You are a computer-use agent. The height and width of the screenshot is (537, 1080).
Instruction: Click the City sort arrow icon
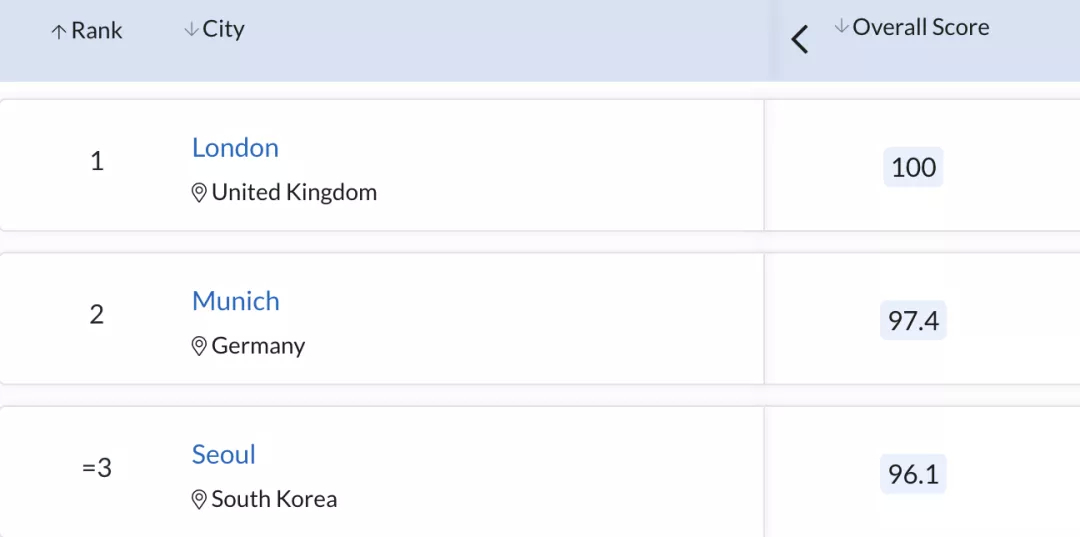(x=191, y=29)
